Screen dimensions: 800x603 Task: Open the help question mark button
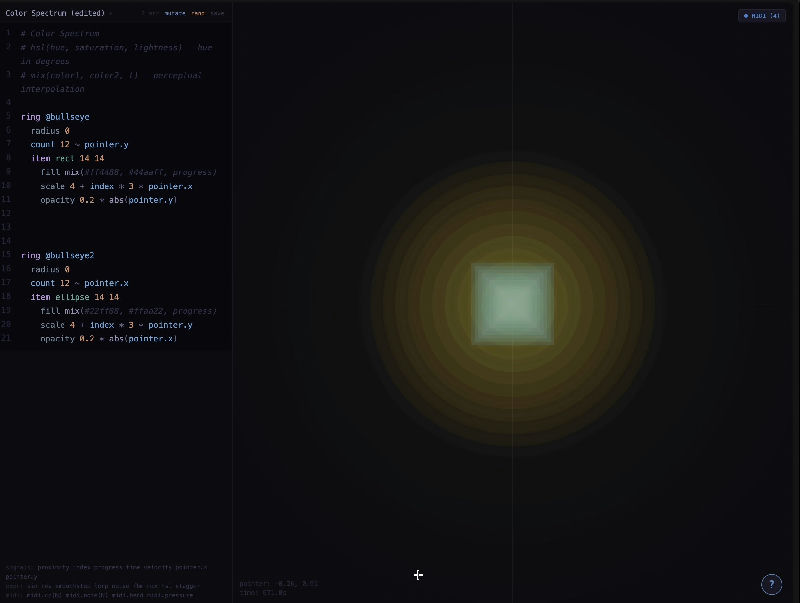point(771,584)
